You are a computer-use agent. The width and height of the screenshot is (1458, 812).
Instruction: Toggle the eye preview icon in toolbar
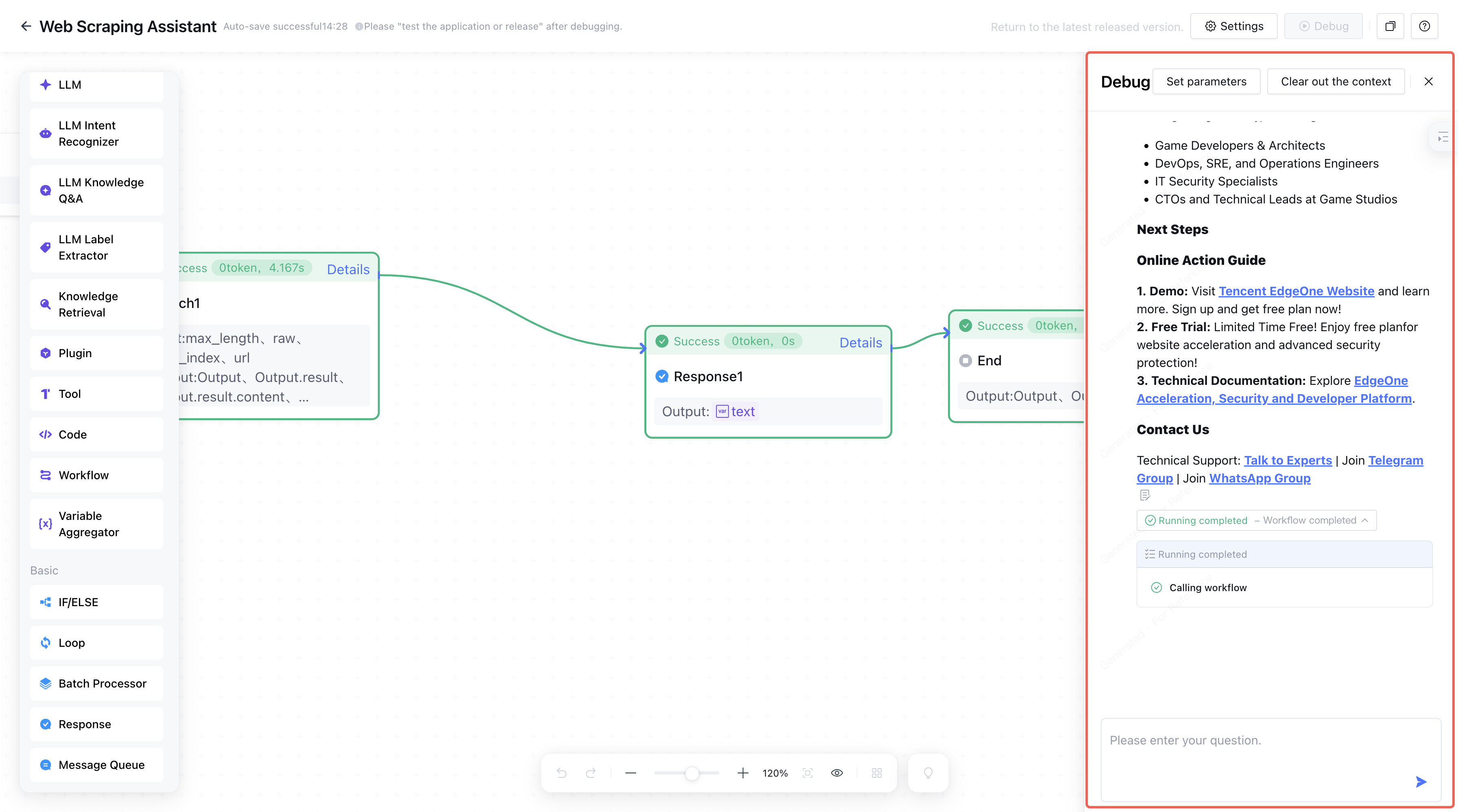click(x=837, y=773)
